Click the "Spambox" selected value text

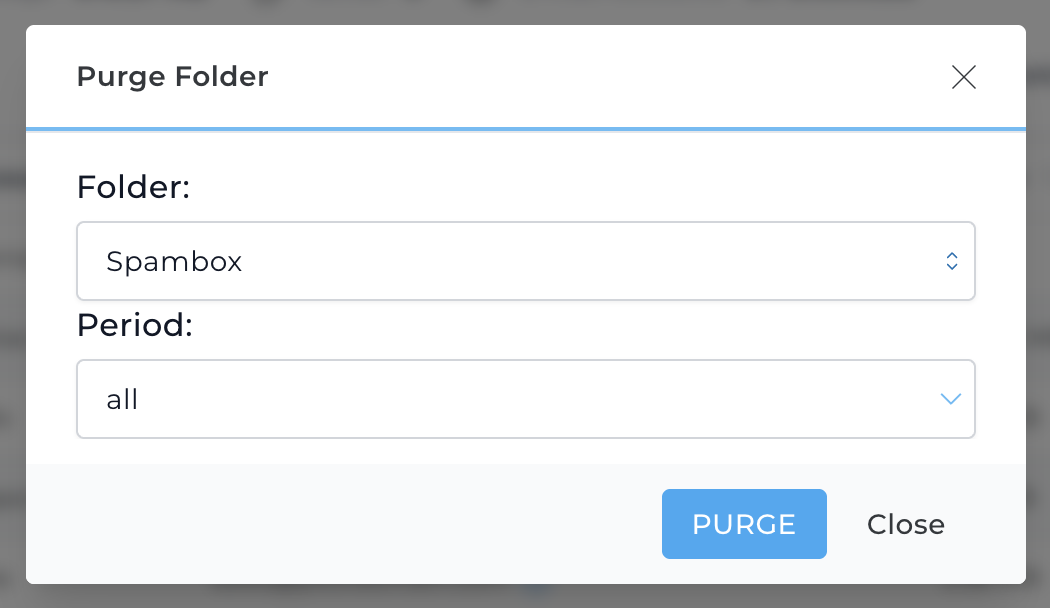(174, 262)
